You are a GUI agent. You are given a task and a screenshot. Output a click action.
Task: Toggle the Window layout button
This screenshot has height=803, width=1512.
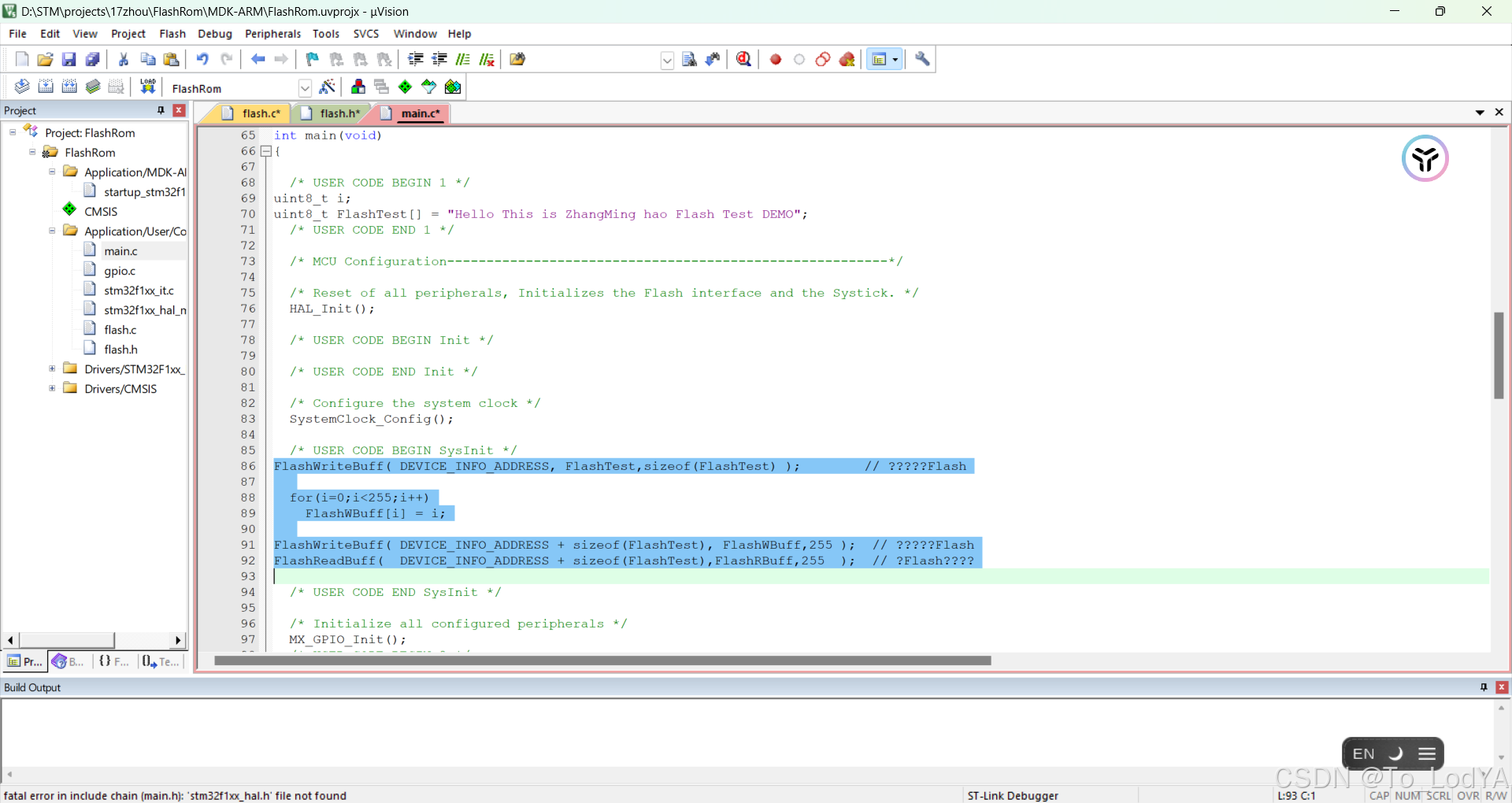point(880,59)
